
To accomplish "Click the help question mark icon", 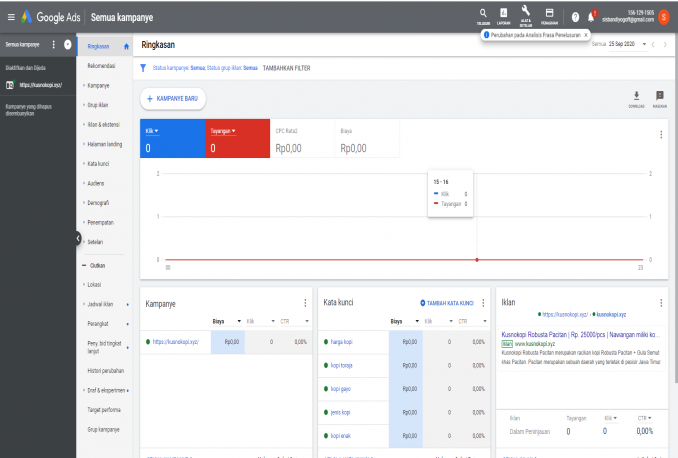I will pos(575,17).
